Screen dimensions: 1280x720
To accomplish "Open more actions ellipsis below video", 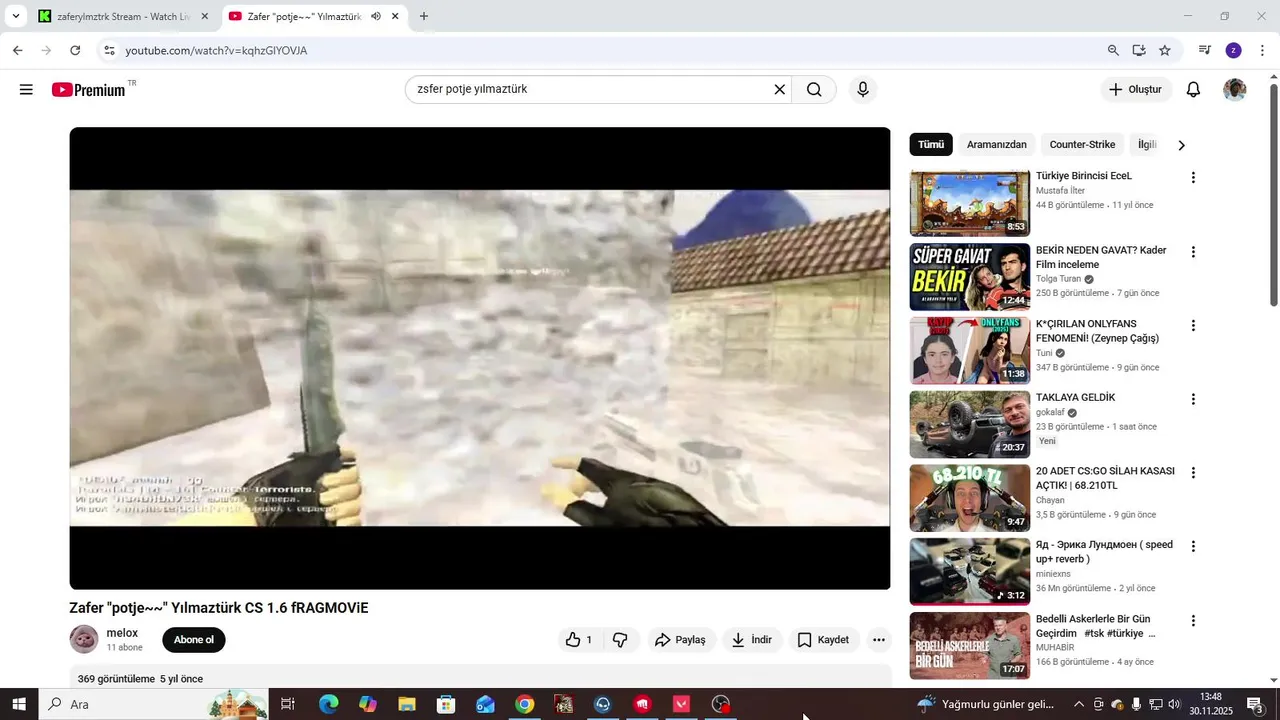I will [x=879, y=640].
